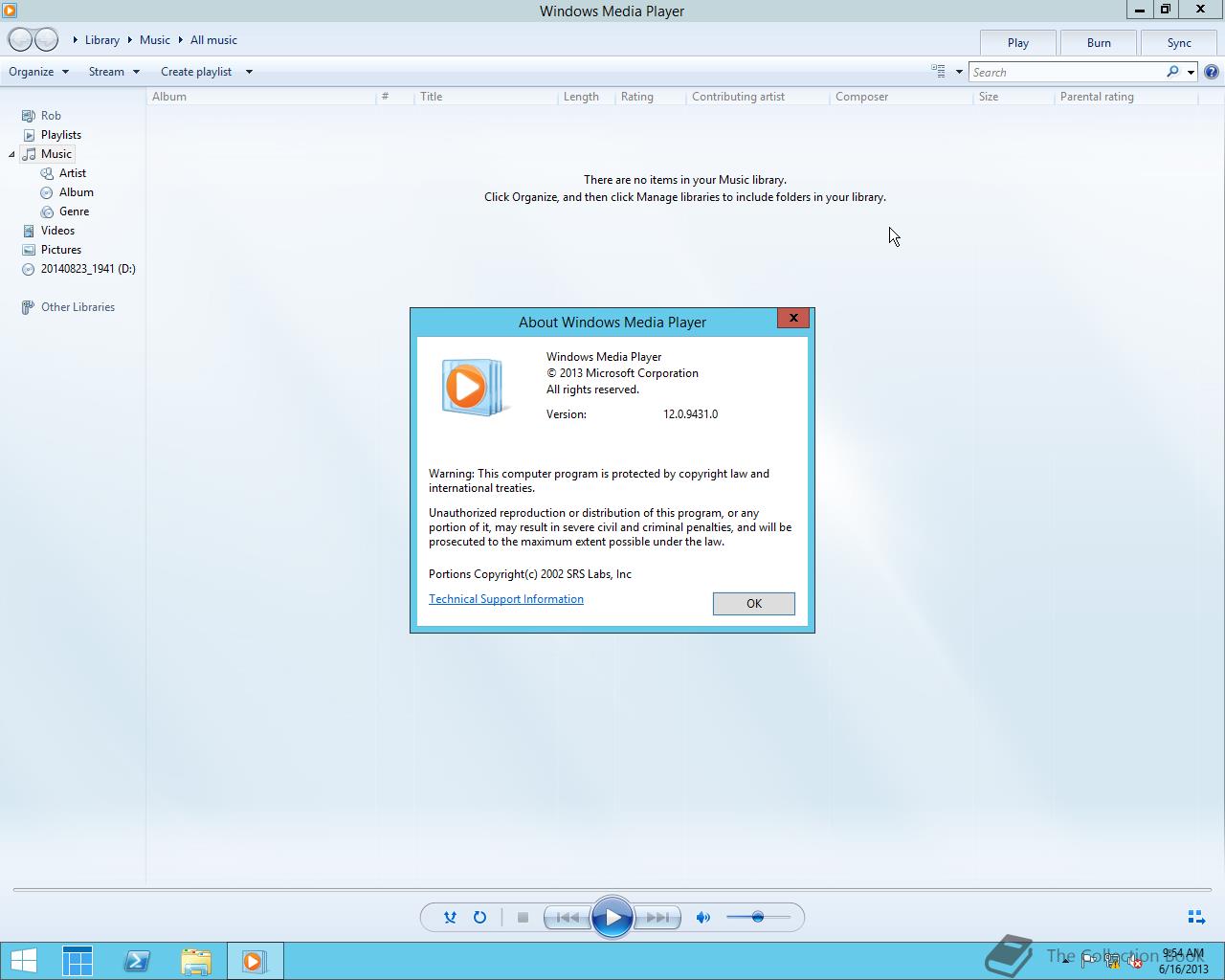1225x980 pixels.
Task: Sort by the Length column
Action: pos(586,97)
